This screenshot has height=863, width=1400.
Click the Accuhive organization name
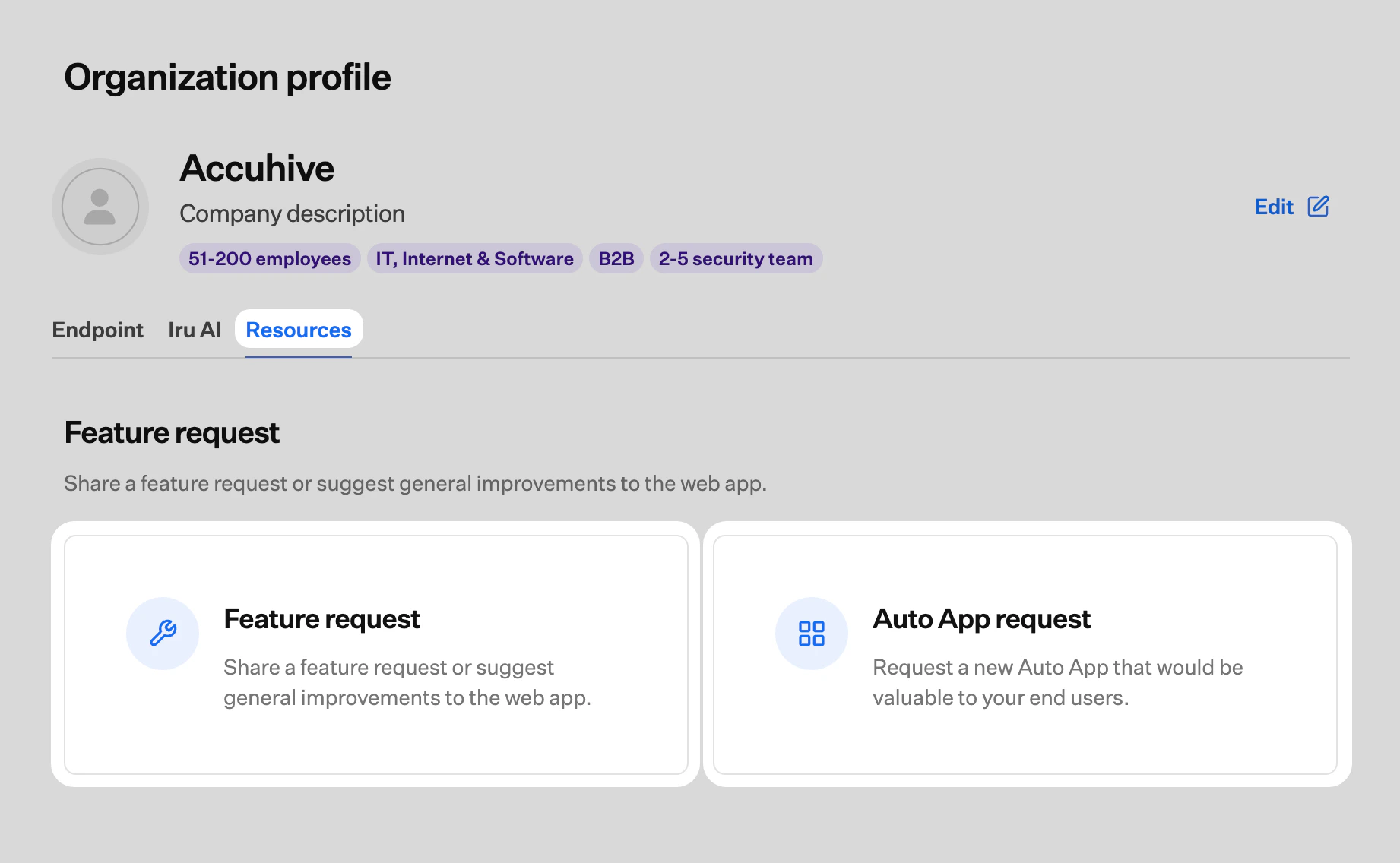(x=257, y=168)
